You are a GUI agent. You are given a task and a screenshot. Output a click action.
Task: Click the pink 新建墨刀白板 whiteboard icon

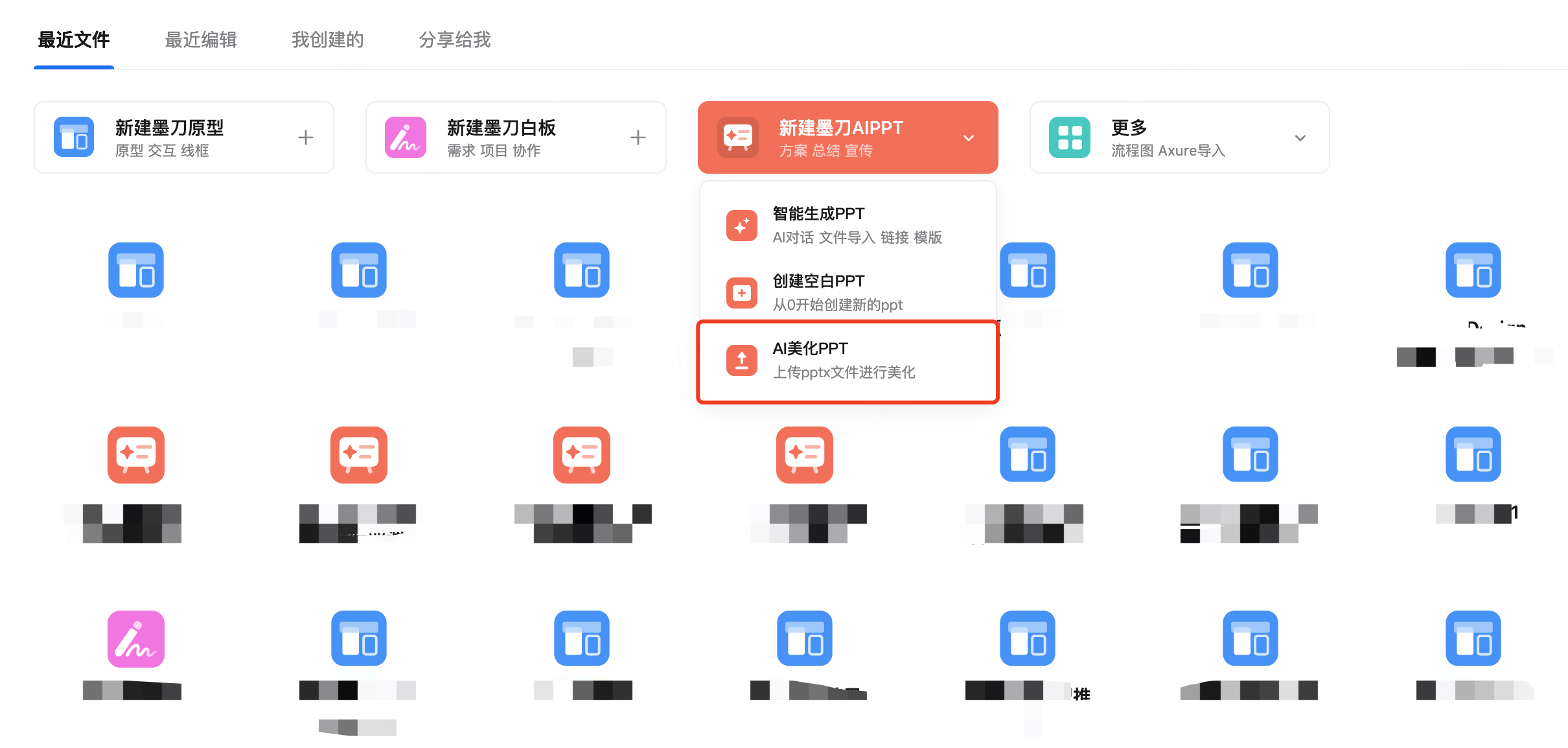tap(406, 137)
